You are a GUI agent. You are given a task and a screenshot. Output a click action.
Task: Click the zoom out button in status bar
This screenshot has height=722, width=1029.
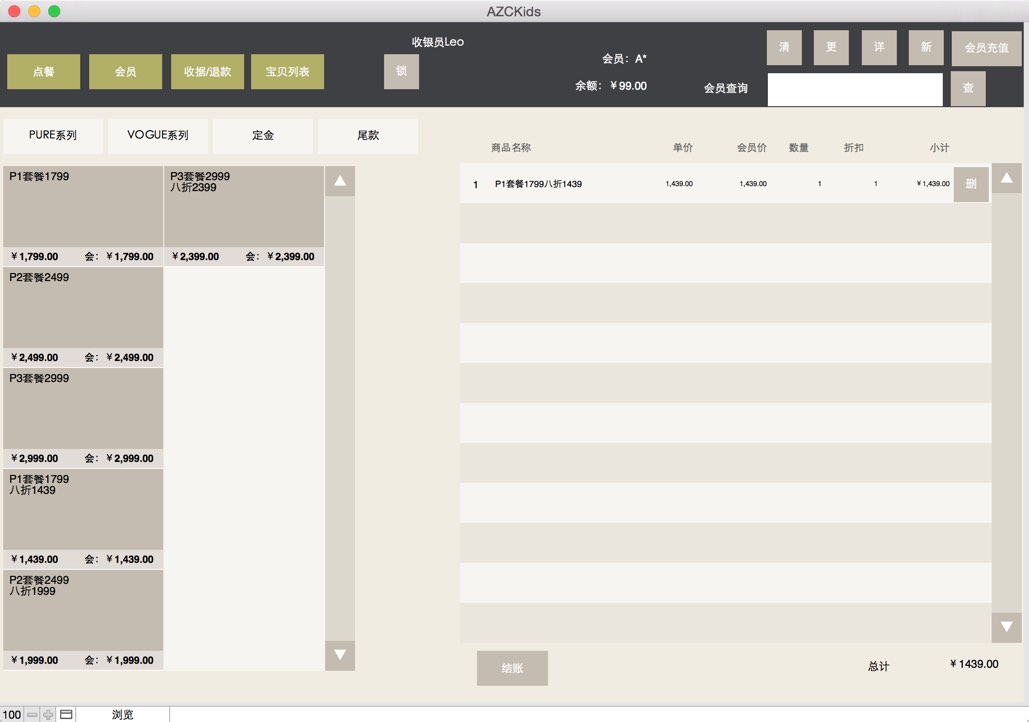(x=32, y=715)
